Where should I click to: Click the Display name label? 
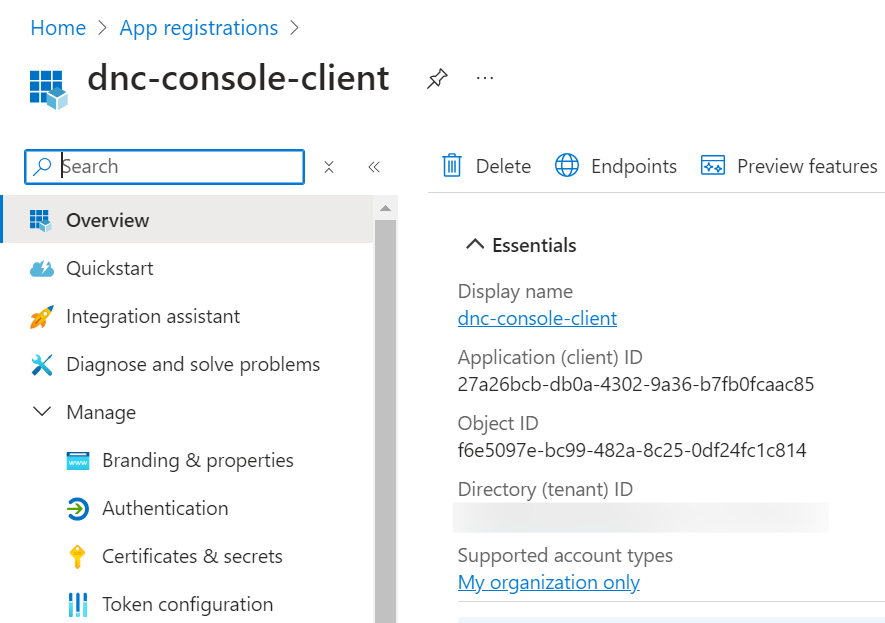[515, 291]
